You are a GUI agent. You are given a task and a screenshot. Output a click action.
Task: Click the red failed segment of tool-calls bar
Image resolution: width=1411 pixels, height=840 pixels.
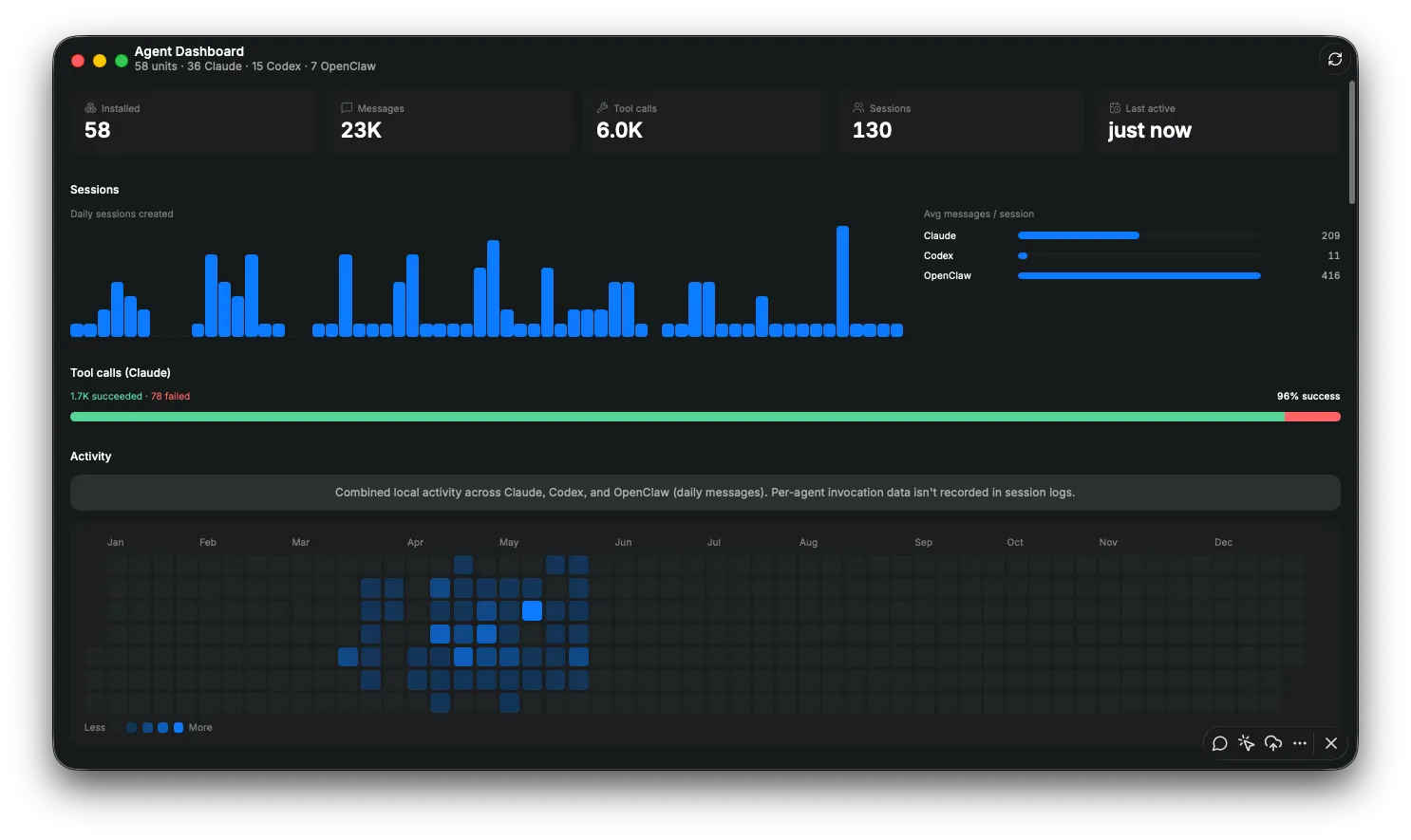pos(1312,417)
